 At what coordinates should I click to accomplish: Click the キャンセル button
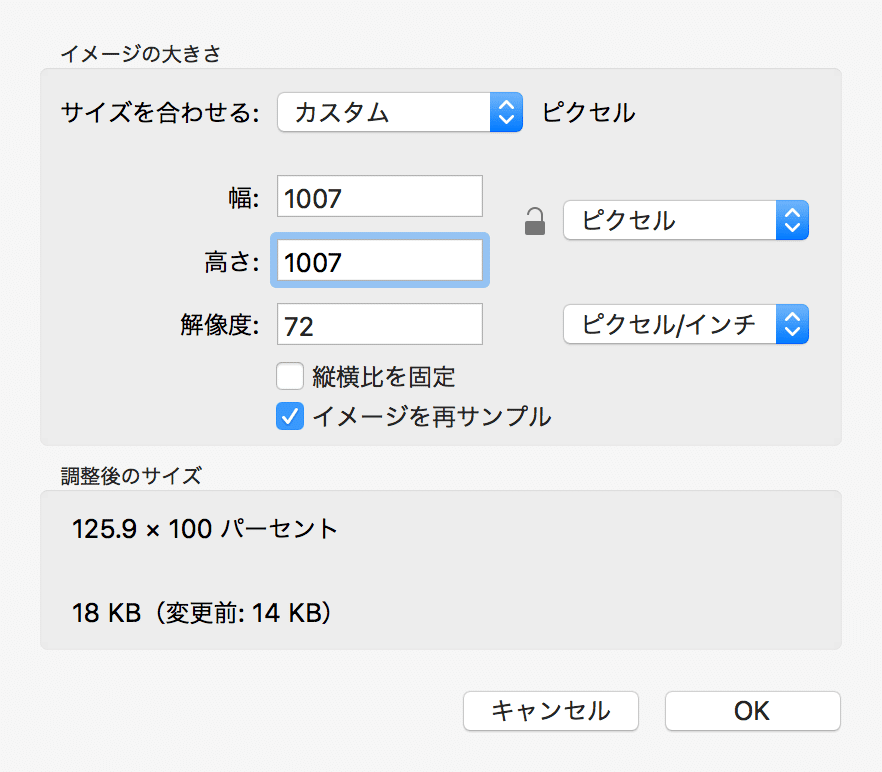coord(551,711)
